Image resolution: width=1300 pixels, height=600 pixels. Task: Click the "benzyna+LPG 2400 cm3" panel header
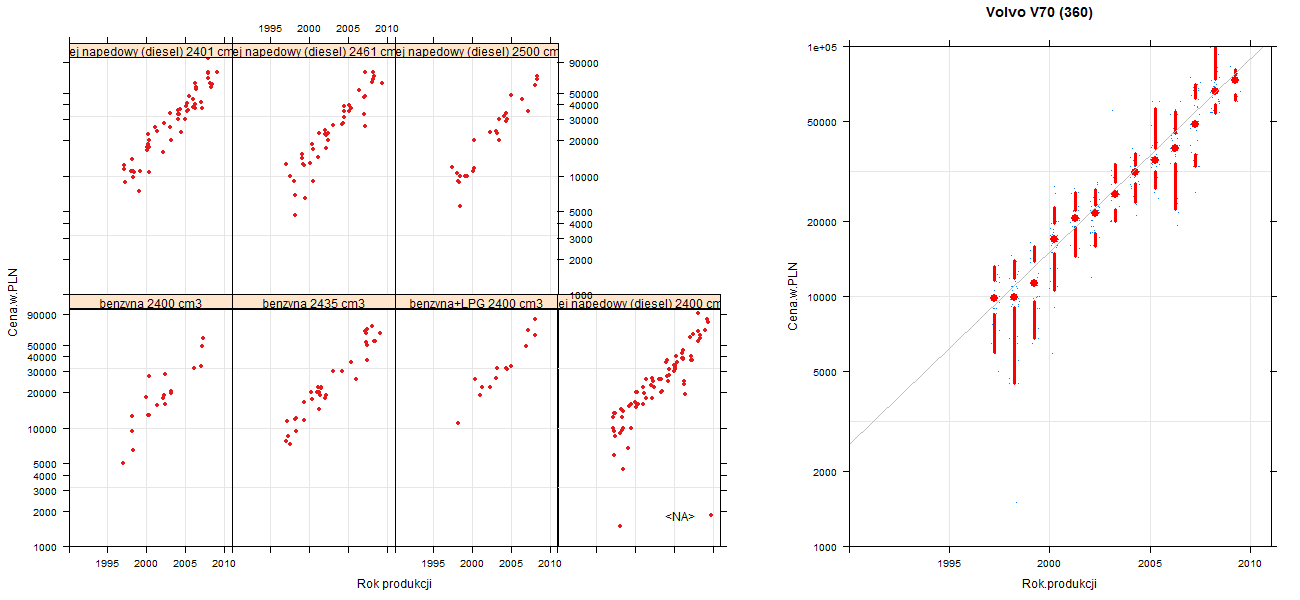[477, 303]
